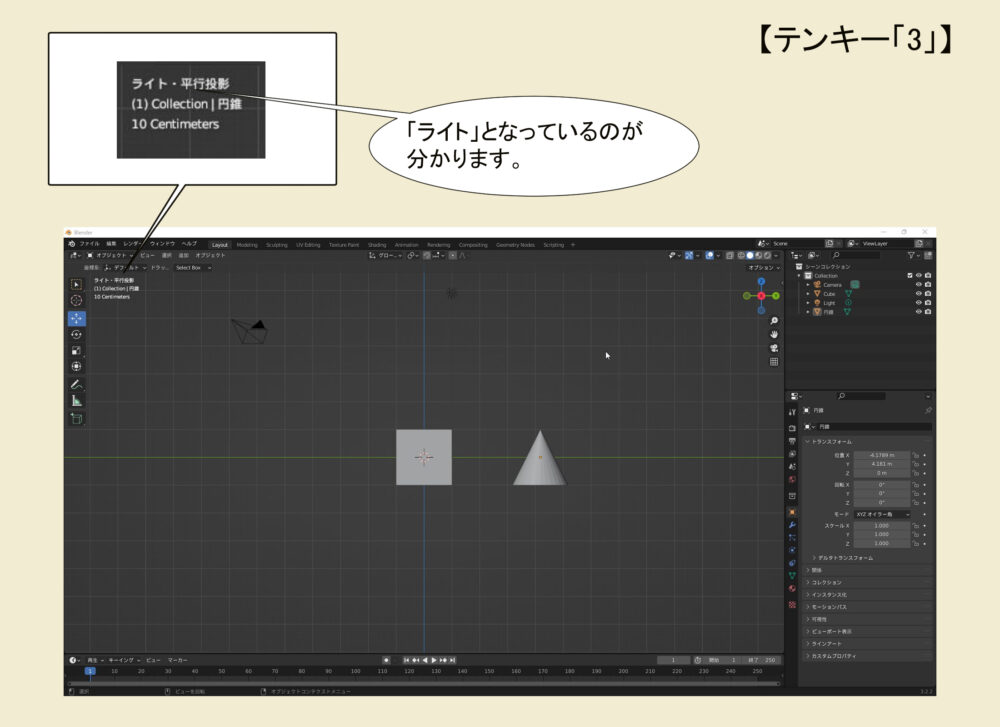Select the Add Cube tool
Image resolution: width=1000 pixels, height=727 pixels.
[x=77, y=418]
